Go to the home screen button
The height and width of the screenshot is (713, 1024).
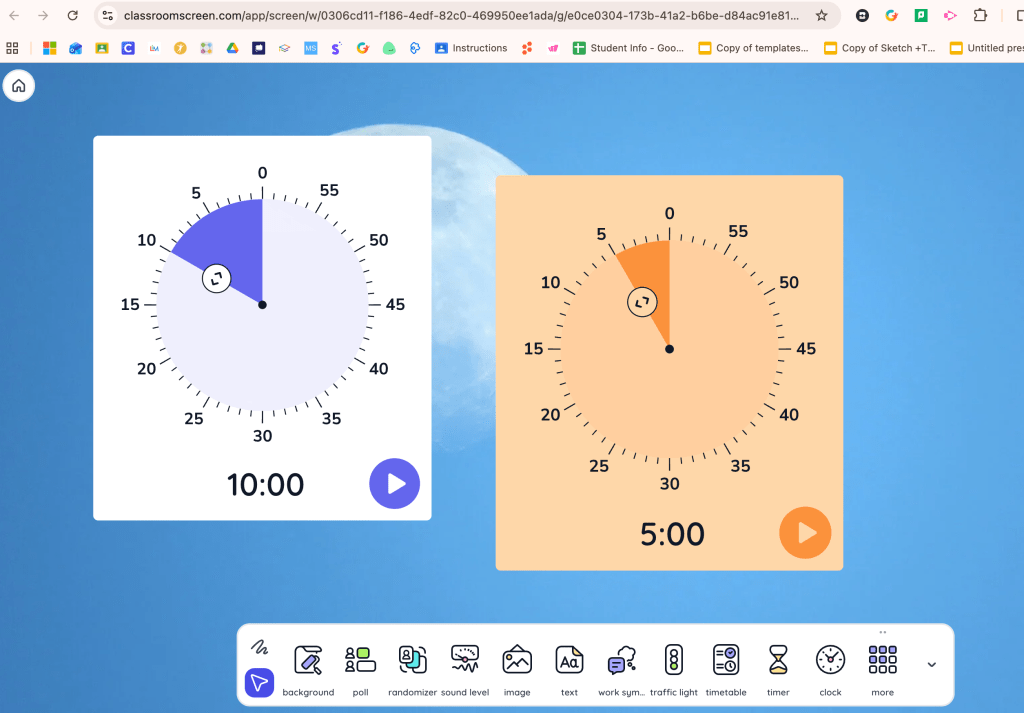coord(18,86)
